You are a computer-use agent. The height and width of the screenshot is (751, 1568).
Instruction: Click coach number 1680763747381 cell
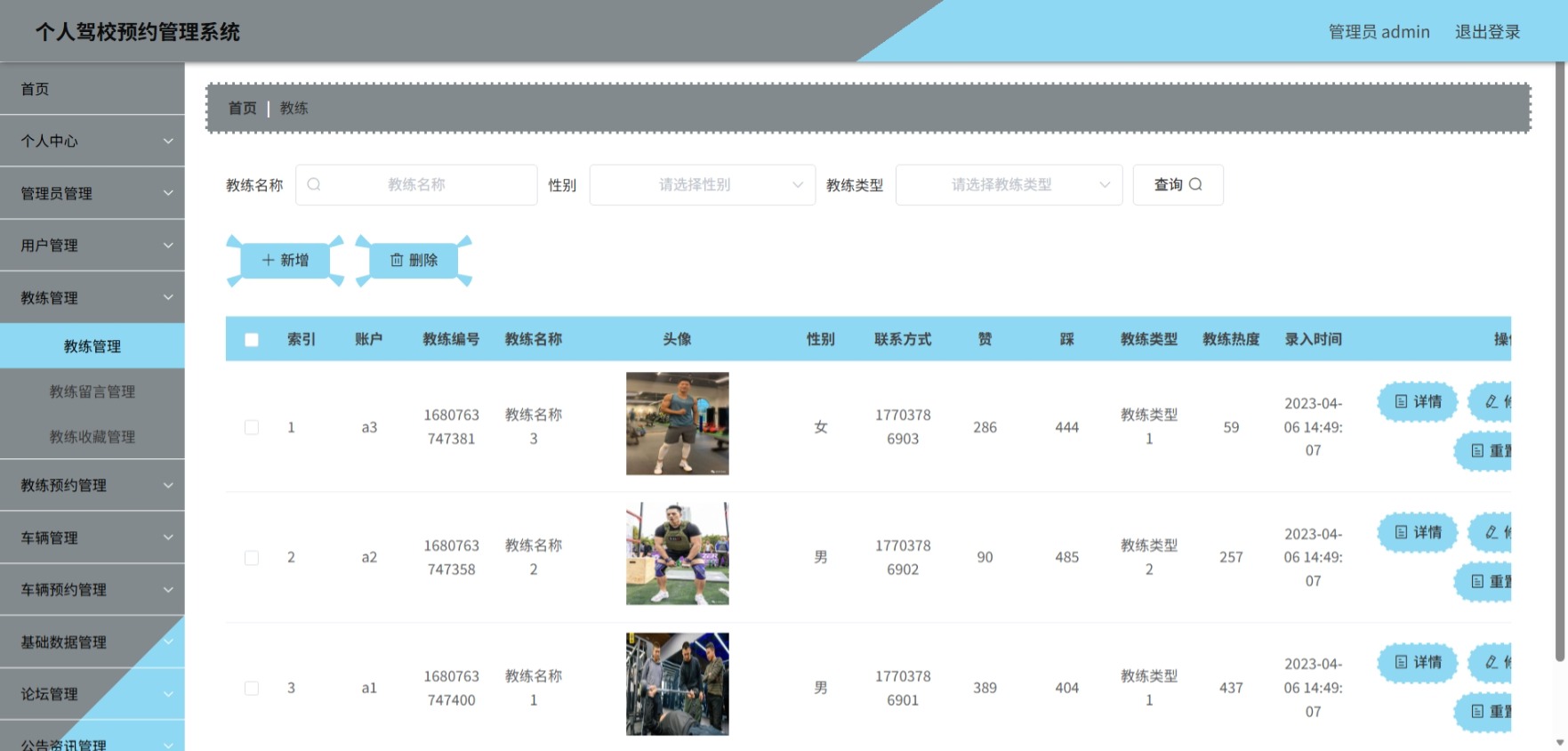click(x=451, y=427)
